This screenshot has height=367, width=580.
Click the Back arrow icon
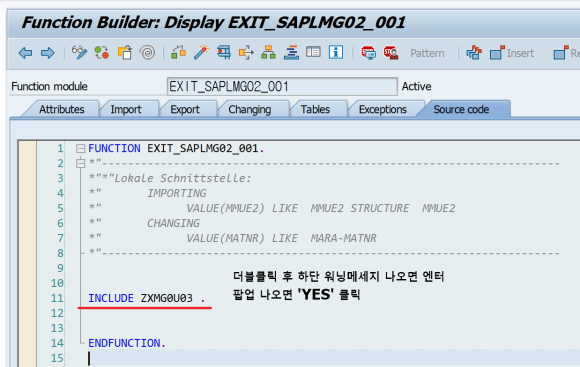26,53
